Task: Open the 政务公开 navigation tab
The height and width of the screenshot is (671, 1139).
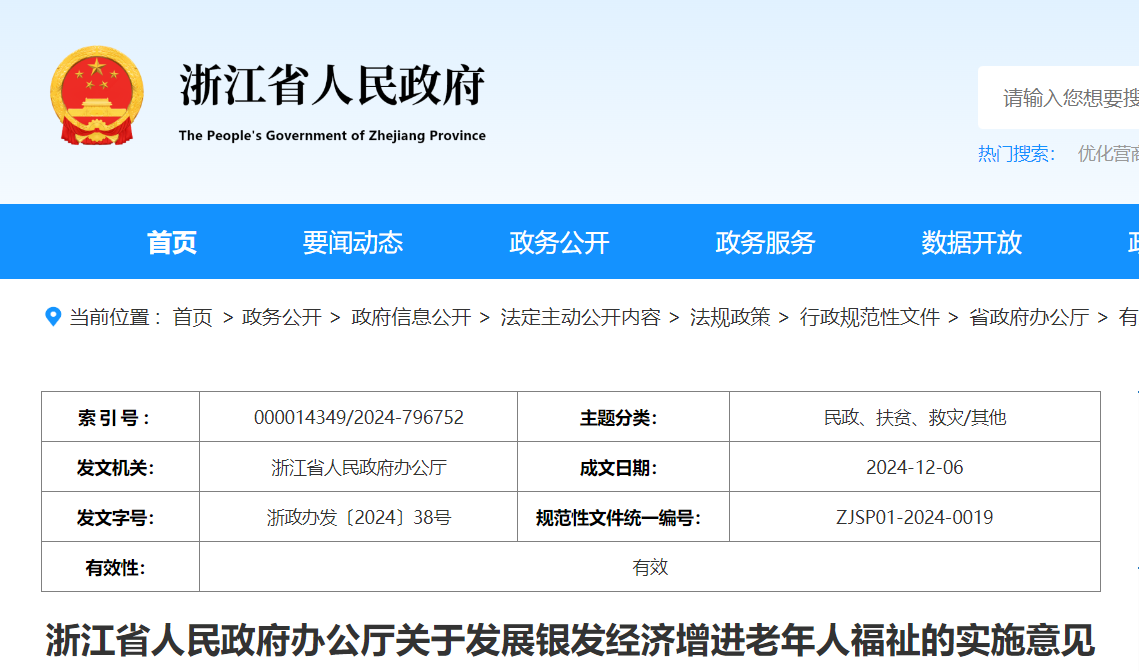Action: pos(559,242)
